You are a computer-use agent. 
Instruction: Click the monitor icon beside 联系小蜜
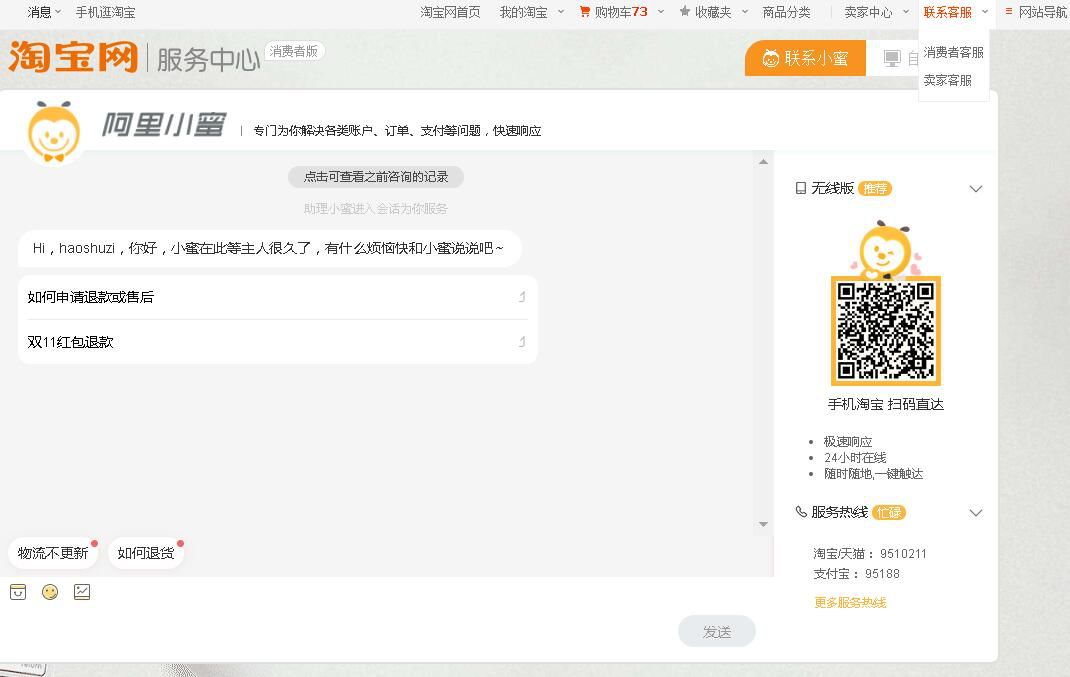(x=892, y=59)
